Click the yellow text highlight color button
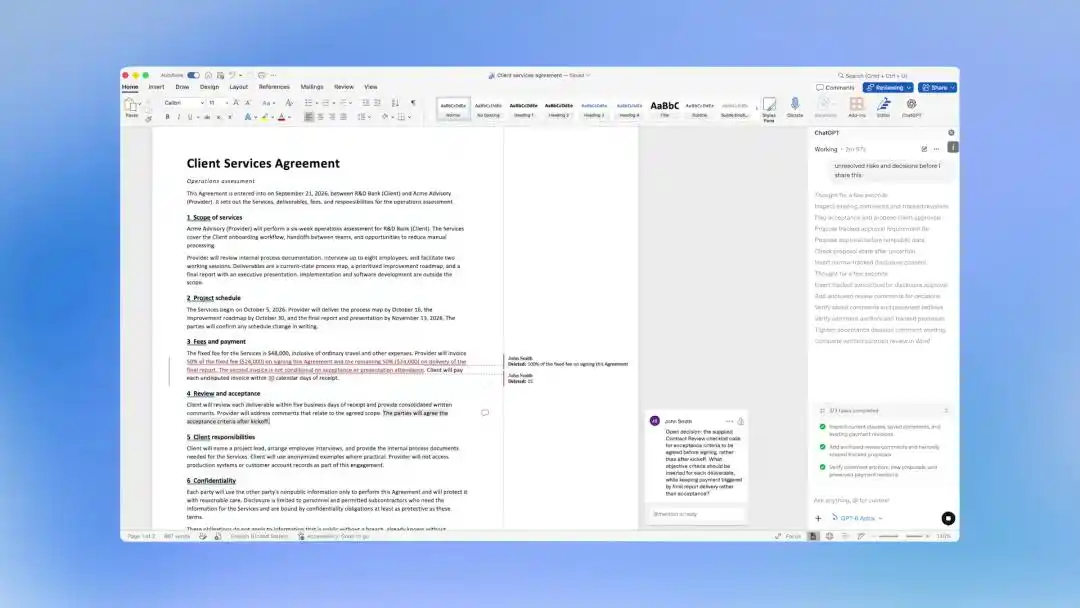Viewport: 1080px width, 608px height. 264,117
